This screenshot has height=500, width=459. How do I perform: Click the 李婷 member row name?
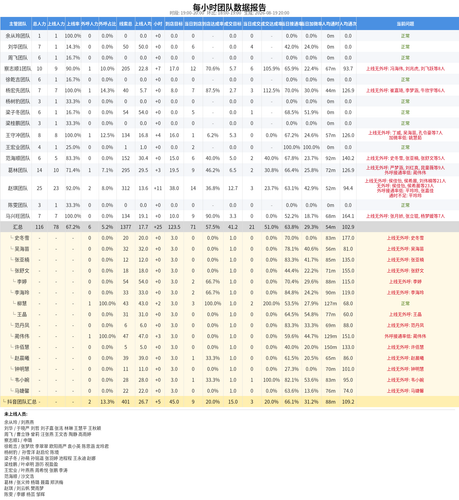click(x=22, y=282)
